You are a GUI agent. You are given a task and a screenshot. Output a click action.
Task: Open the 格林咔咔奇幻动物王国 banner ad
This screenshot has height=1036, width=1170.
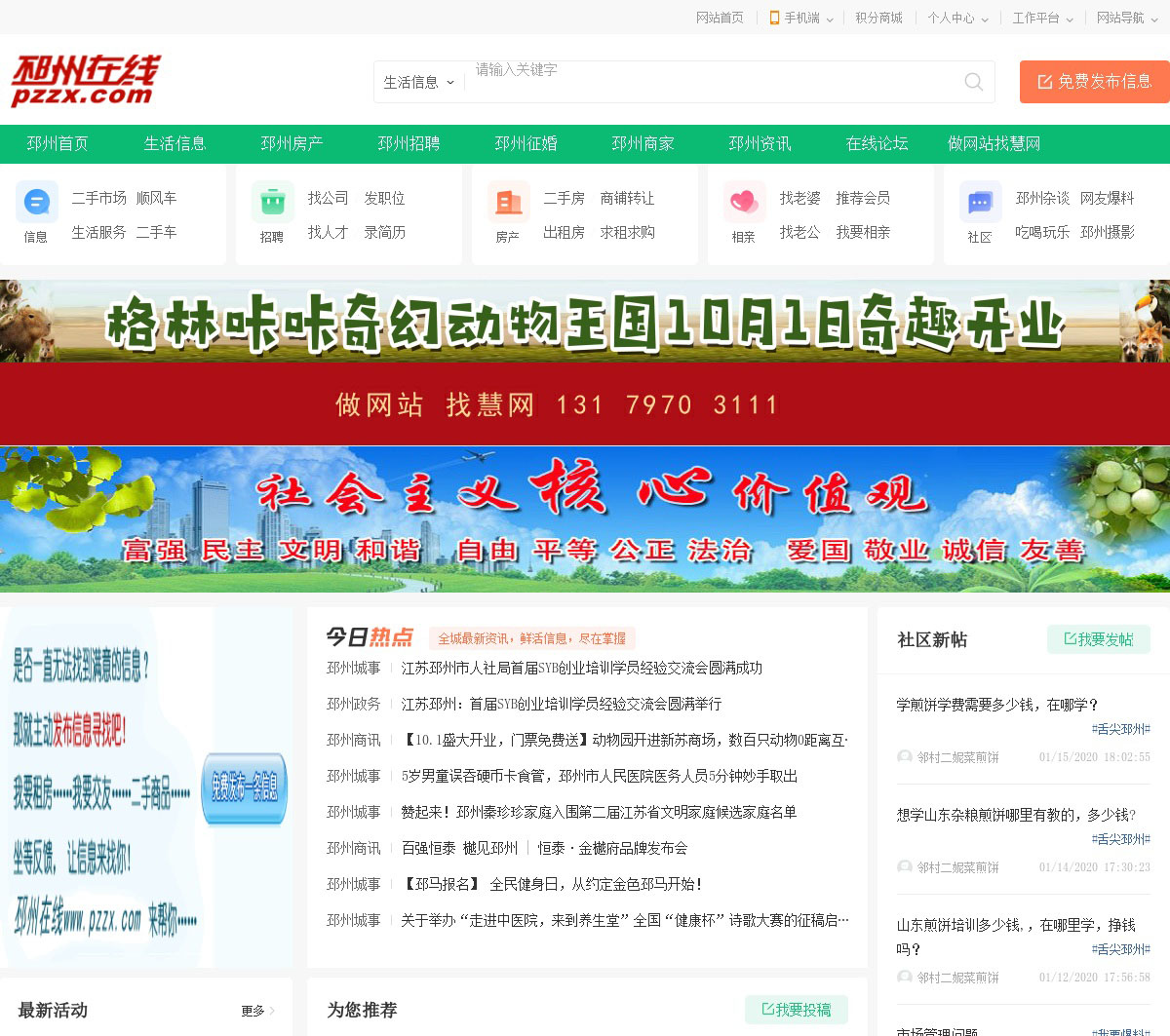[585, 322]
